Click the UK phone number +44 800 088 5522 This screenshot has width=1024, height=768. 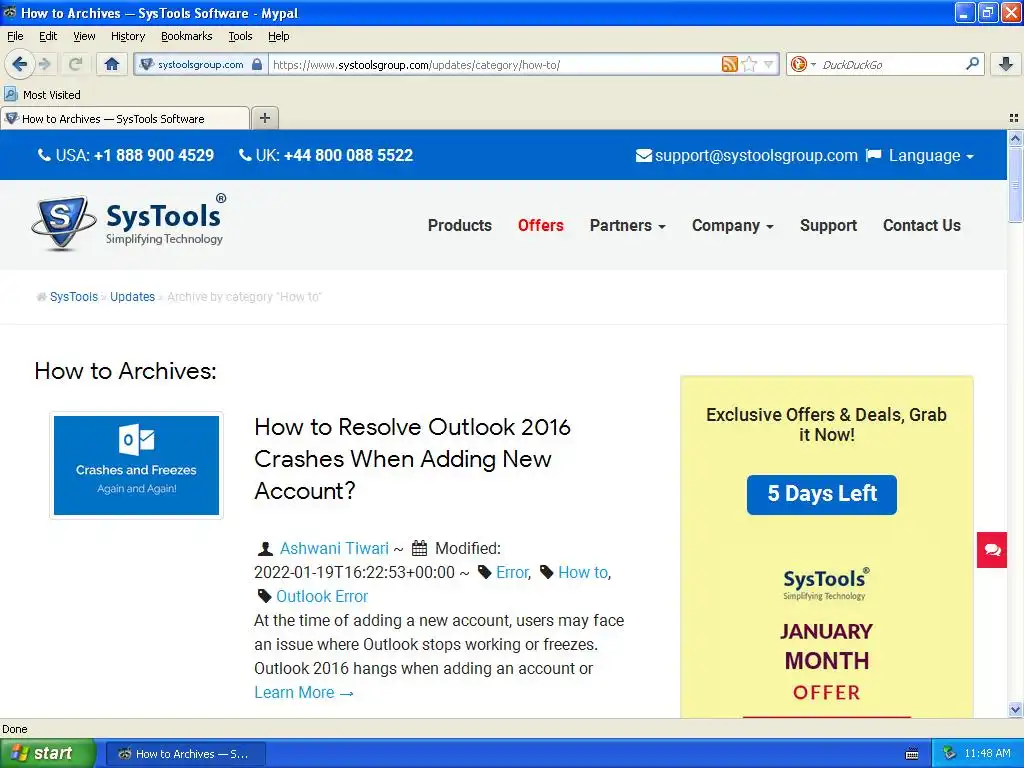[348, 155]
